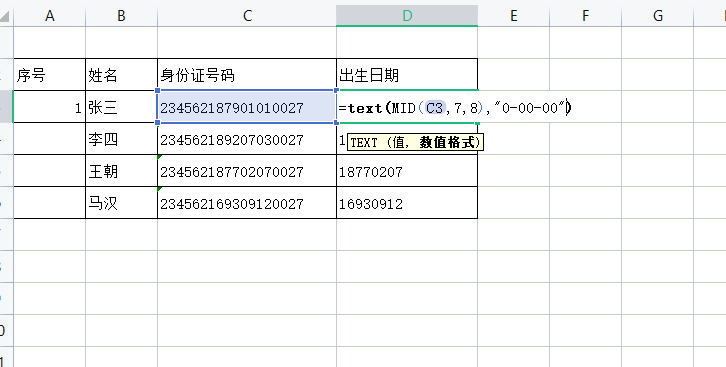Select column B header
Screen dimensions: 726x367
click(121, 16)
